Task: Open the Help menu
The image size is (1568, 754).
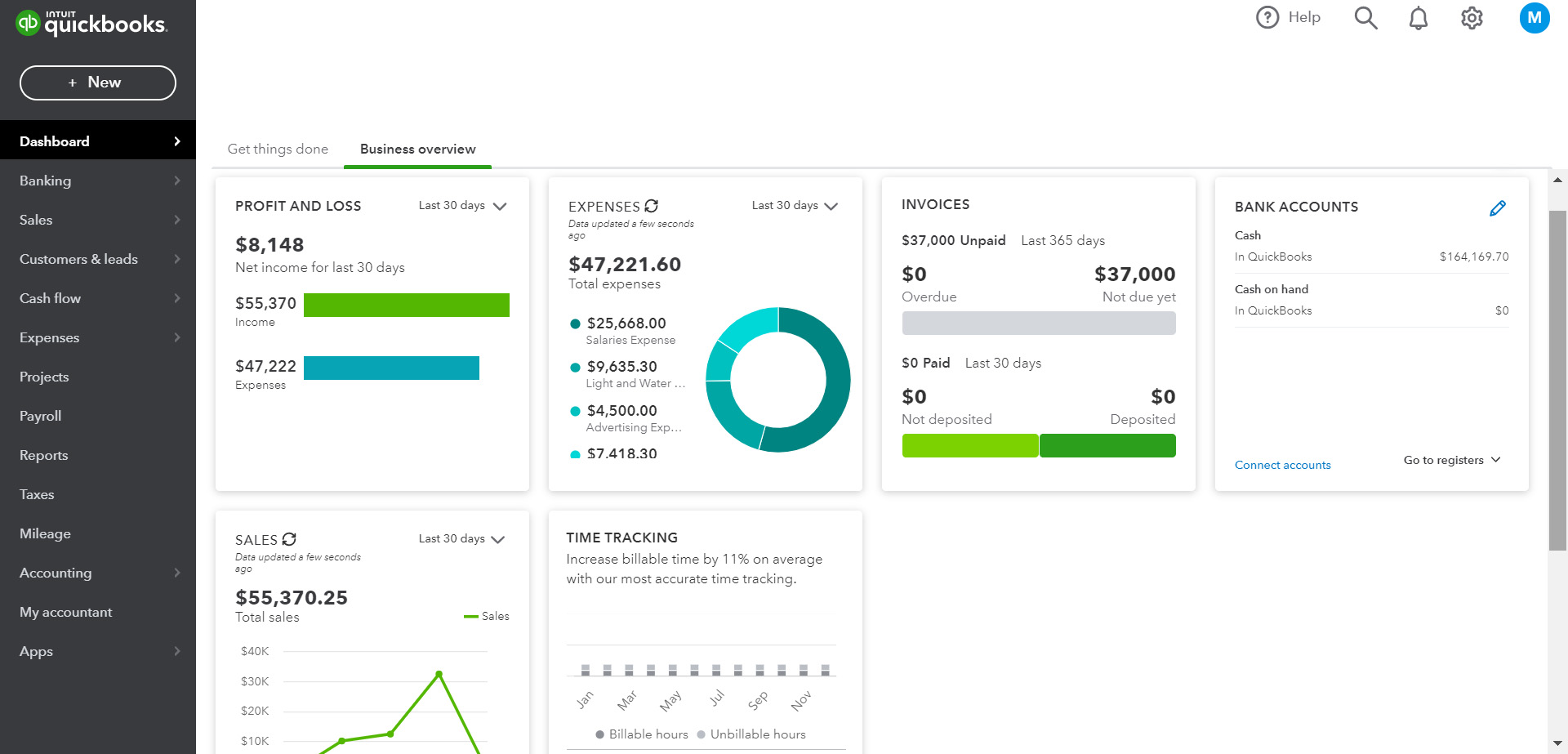Action: 1288,17
